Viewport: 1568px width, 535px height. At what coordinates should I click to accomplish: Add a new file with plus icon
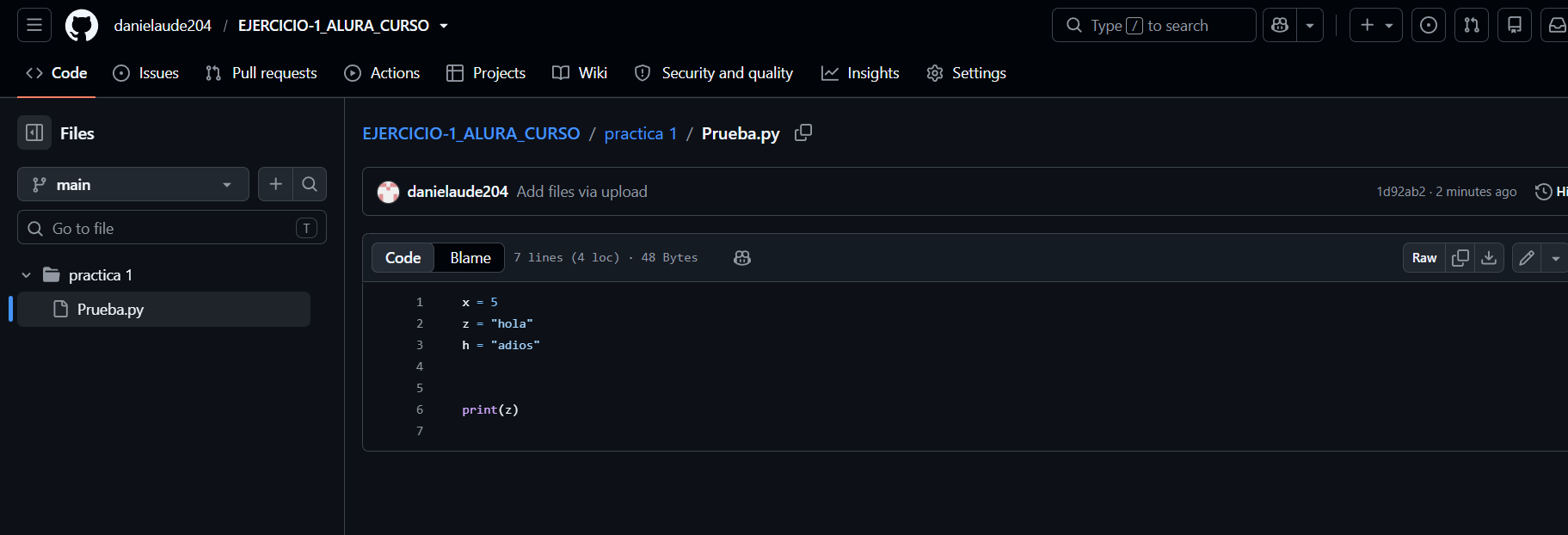click(275, 184)
